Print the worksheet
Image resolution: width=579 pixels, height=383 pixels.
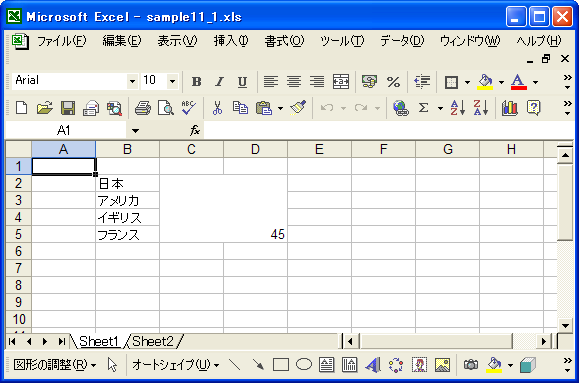[143, 108]
